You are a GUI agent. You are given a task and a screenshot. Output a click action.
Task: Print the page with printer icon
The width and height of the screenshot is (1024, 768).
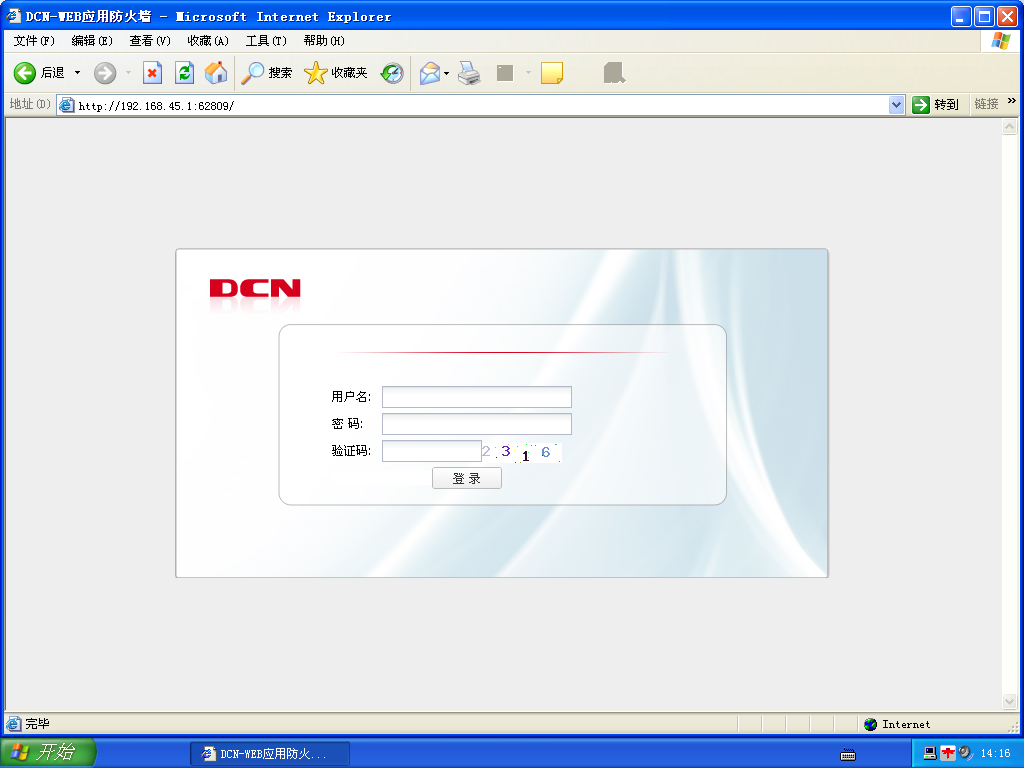pyautogui.click(x=469, y=72)
